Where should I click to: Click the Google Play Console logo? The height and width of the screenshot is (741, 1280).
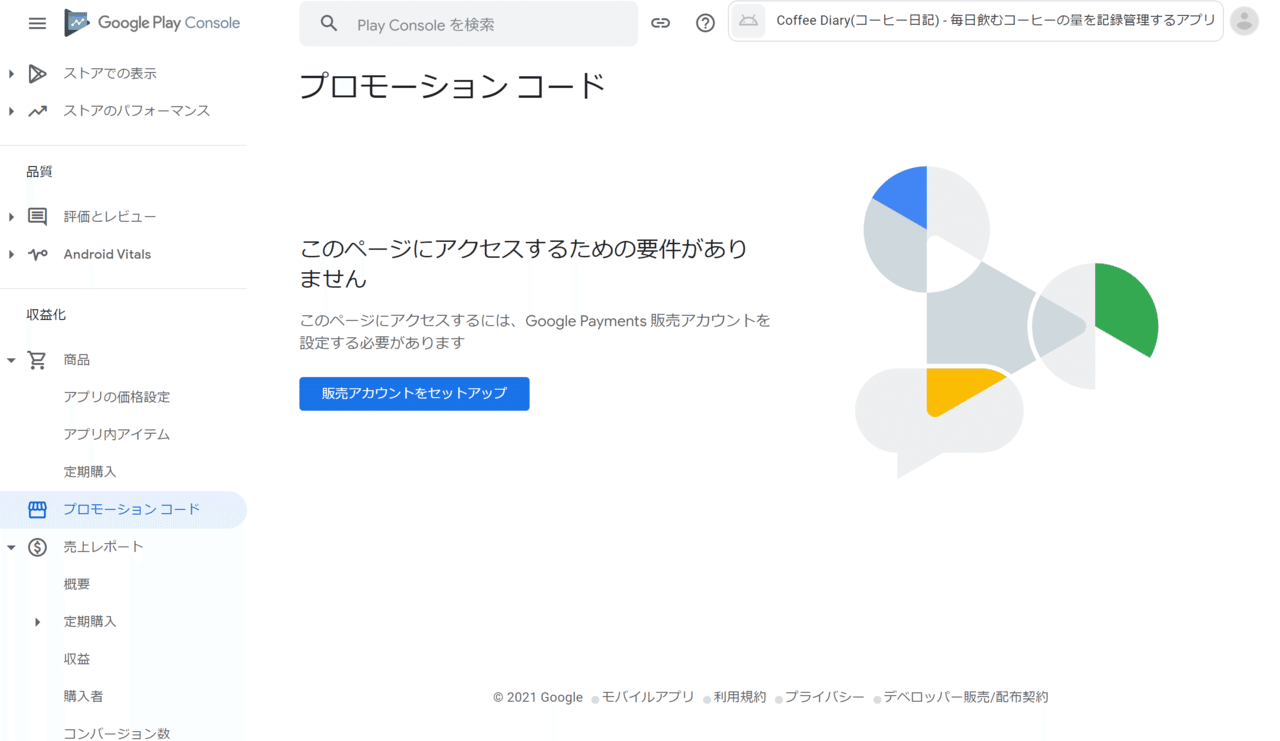coord(150,22)
